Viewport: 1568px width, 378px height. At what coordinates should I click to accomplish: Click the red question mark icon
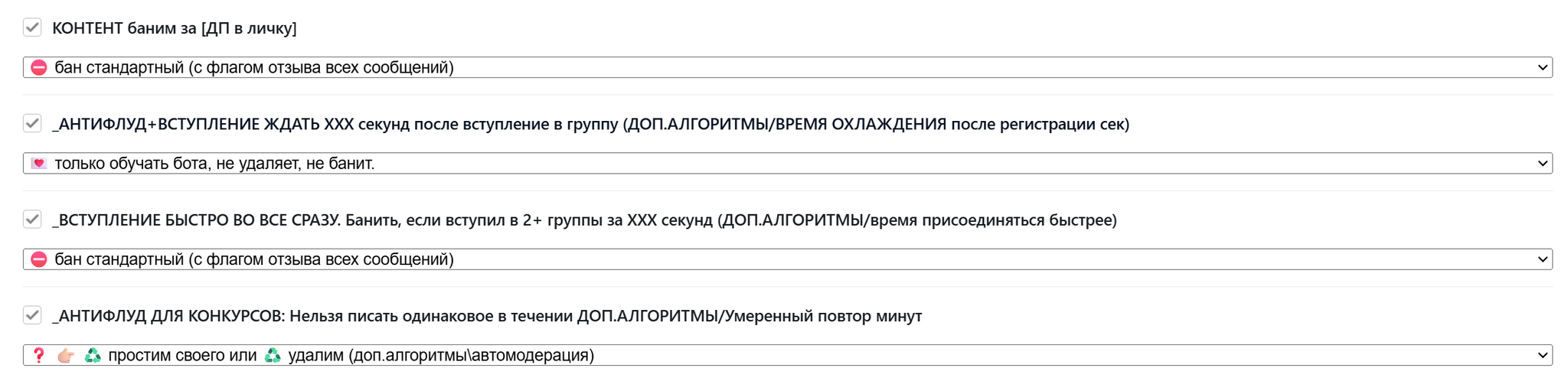point(39,356)
